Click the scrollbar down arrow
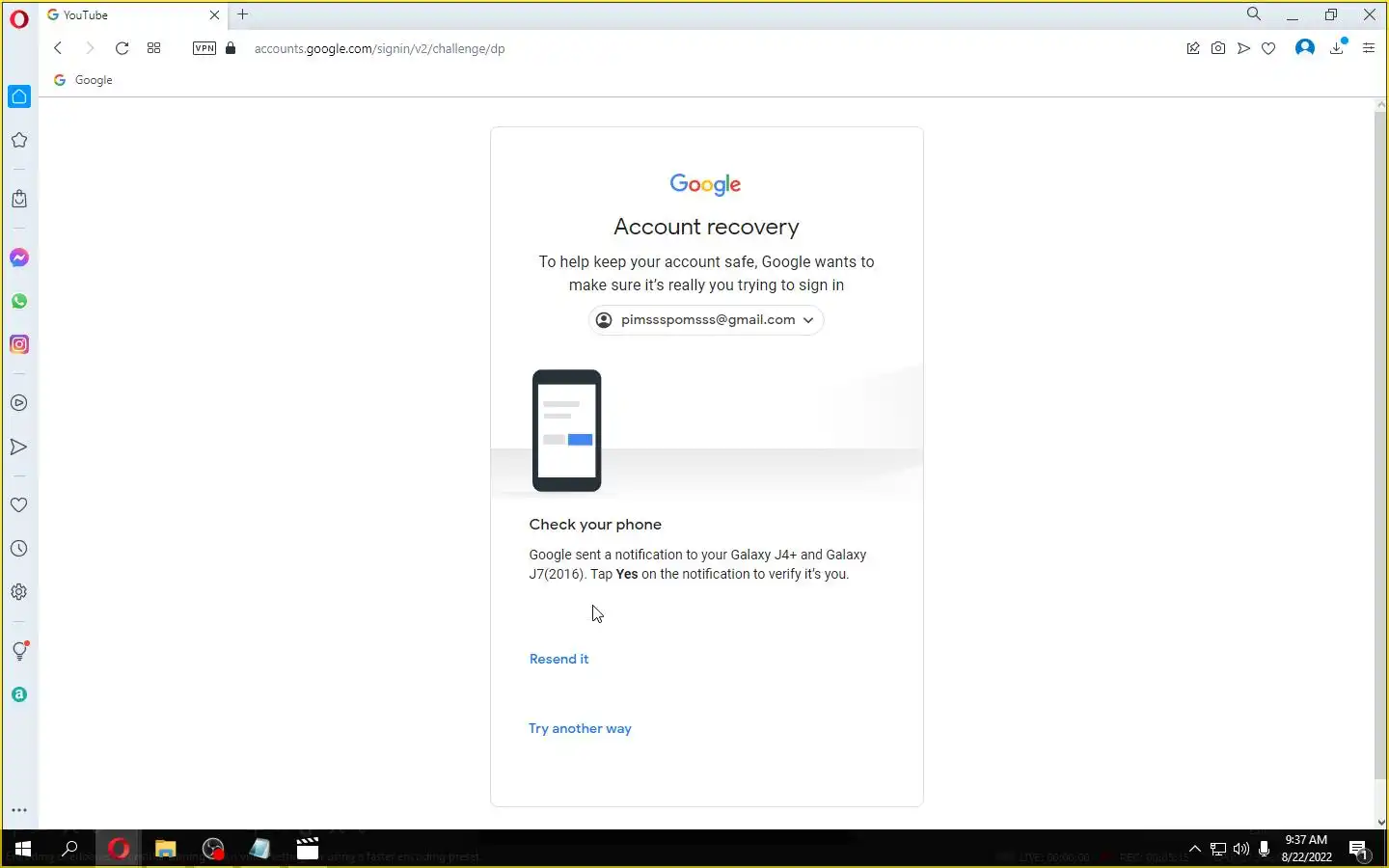The image size is (1389, 868). point(1380,823)
